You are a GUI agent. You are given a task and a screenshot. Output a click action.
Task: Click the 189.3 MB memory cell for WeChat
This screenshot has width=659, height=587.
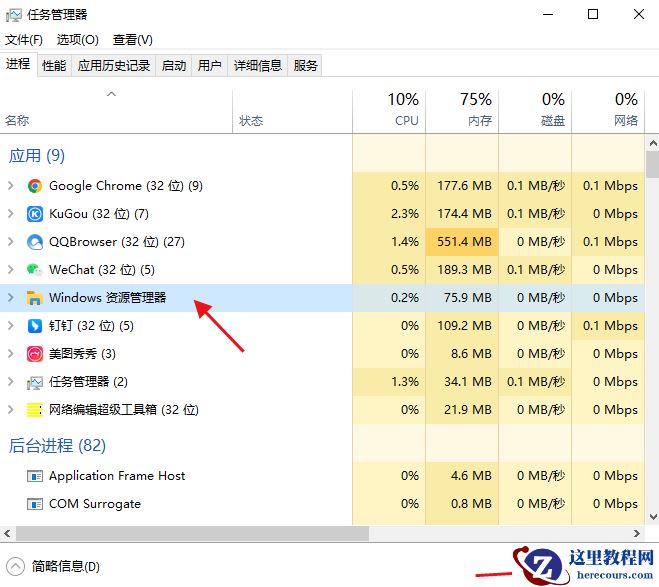coord(464,270)
